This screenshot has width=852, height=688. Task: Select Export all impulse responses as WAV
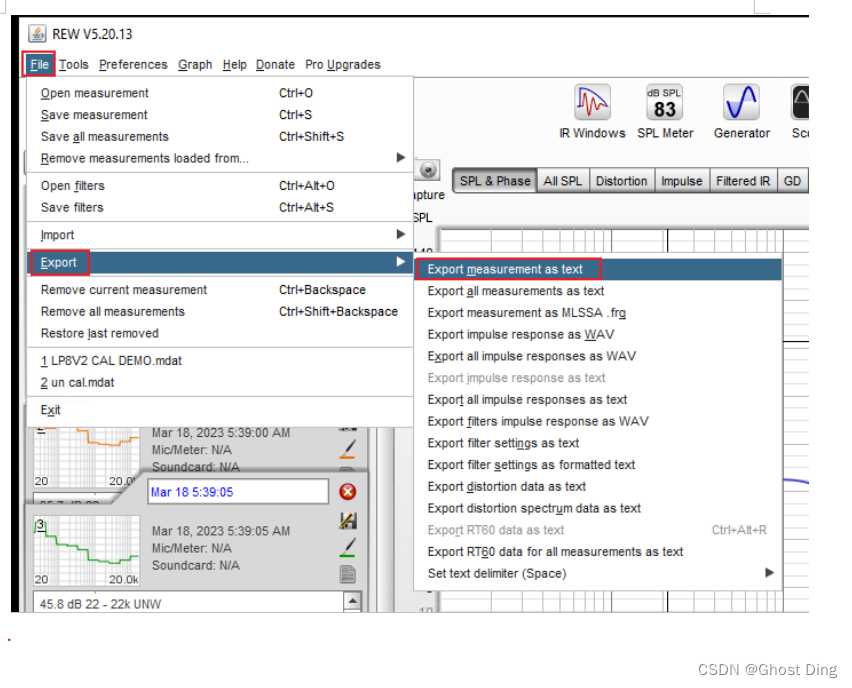[598, 356]
